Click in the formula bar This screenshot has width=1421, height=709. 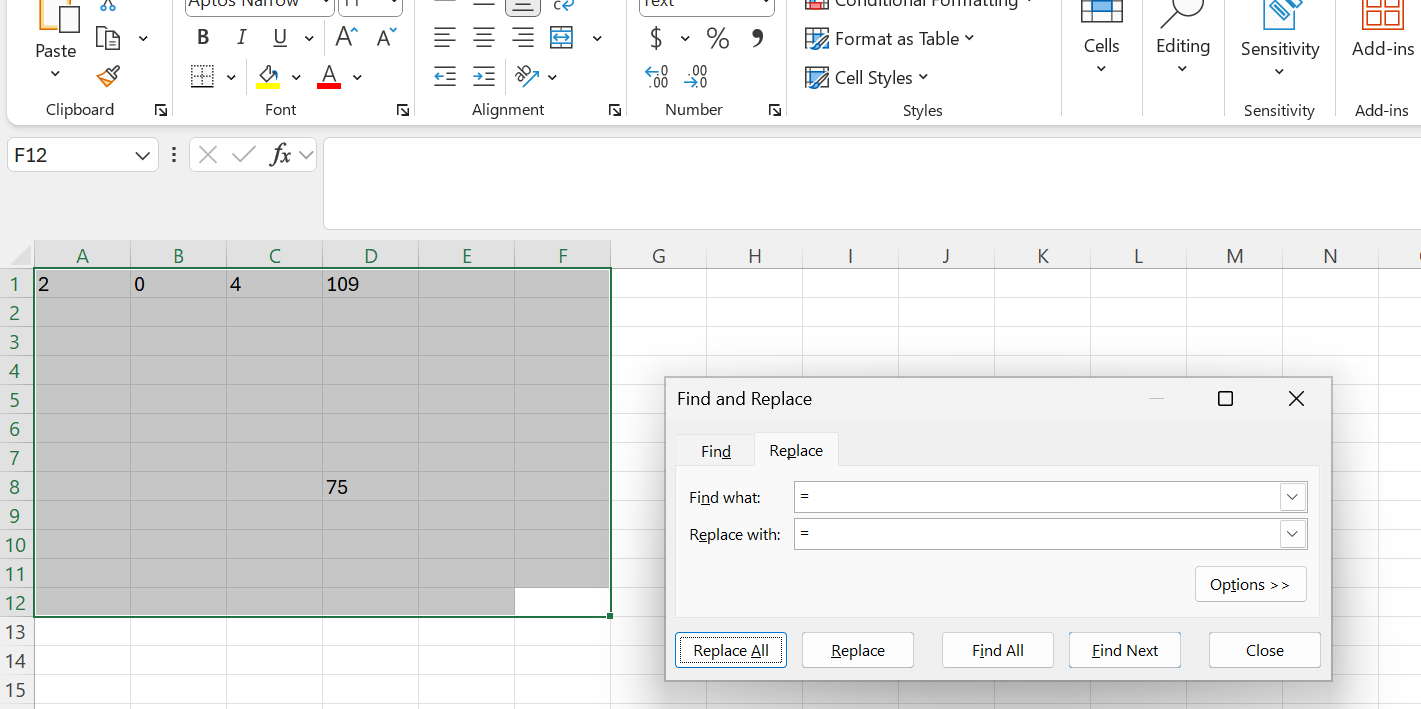[870, 183]
